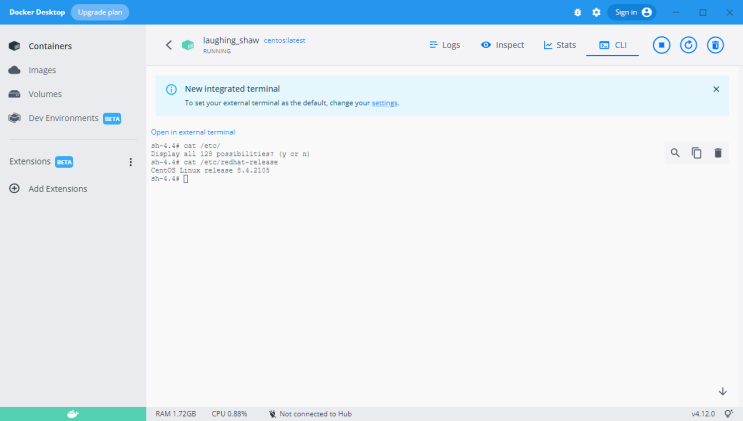Click the plus icon beside Add Extensions
Viewport: 743px width, 421px height.
pyautogui.click(x=15, y=188)
